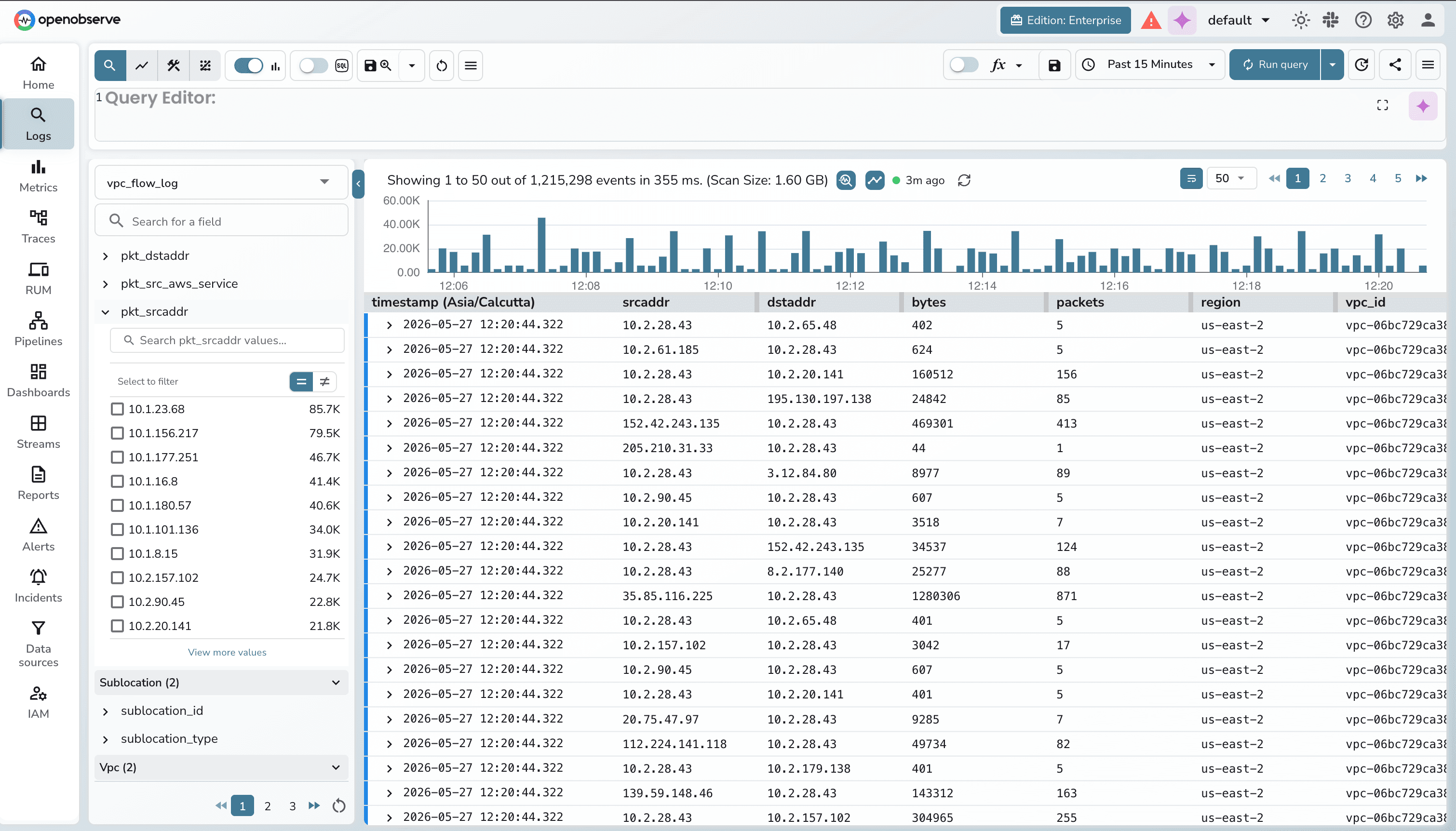Expand the pkt_src_aws_service field

click(106, 284)
